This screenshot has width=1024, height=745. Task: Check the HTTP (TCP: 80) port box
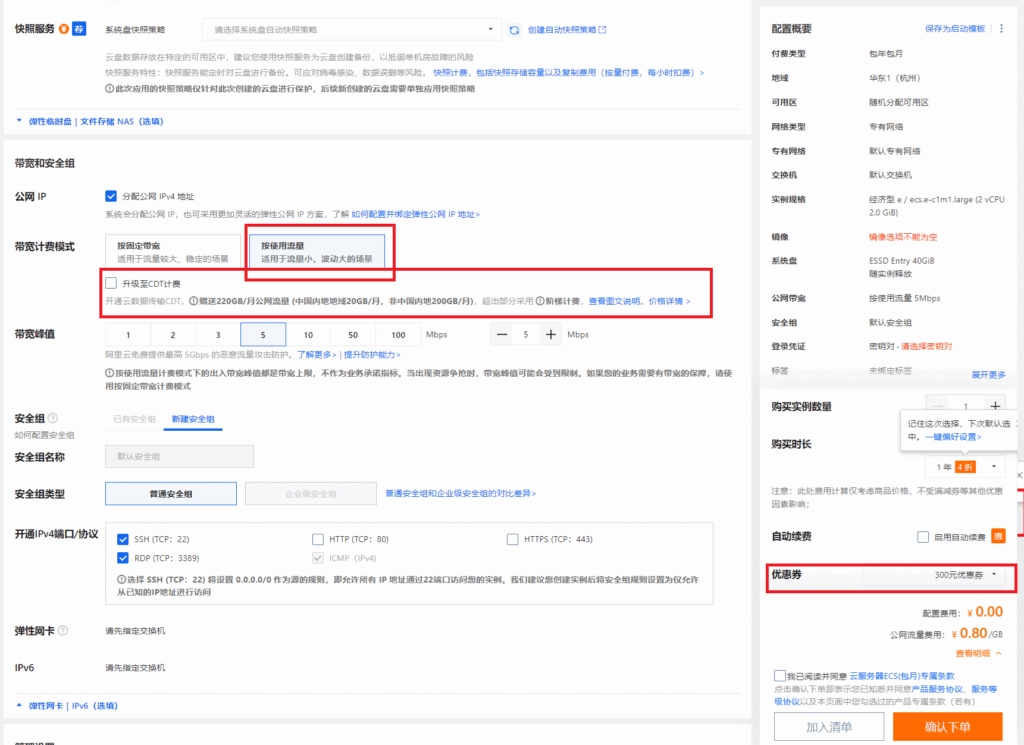[318, 539]
